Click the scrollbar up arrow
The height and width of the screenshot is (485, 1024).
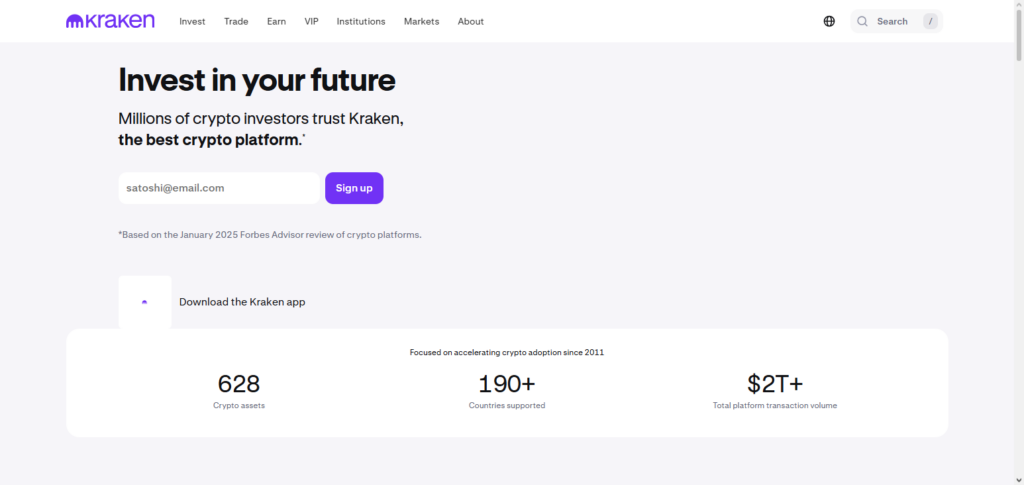pyautogui.click(x=1017, y=6)
